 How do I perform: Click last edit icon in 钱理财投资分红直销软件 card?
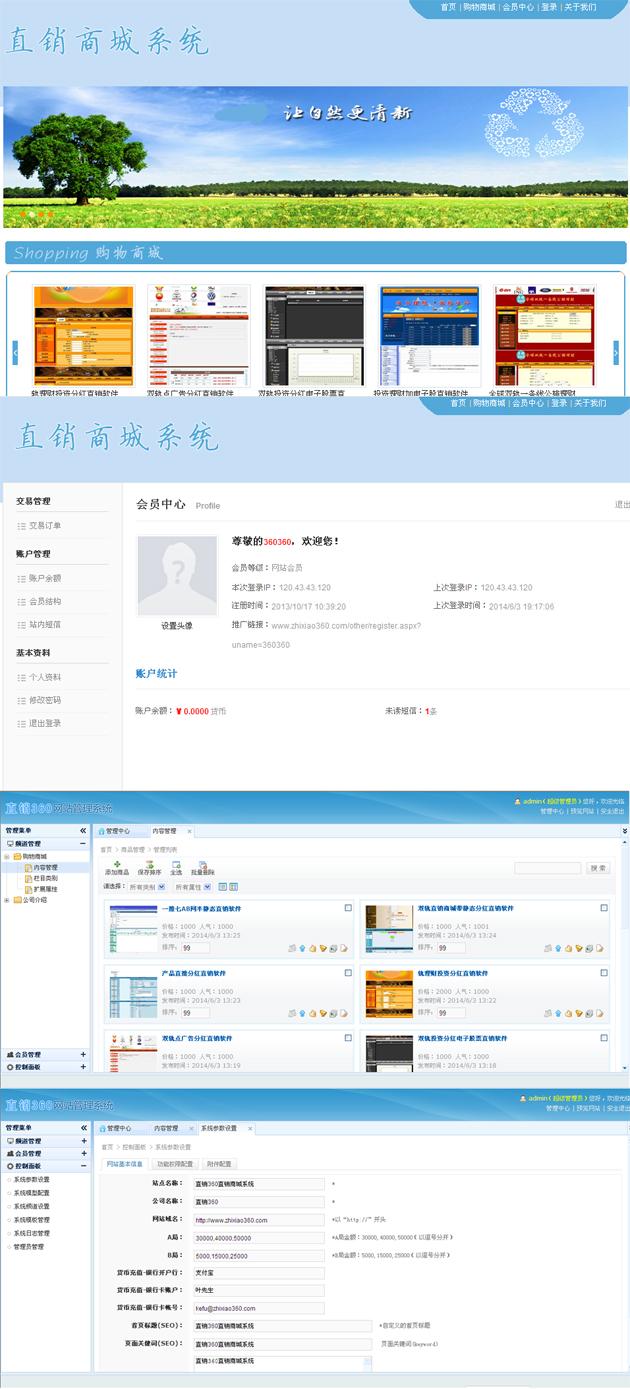pos(599,1013)
